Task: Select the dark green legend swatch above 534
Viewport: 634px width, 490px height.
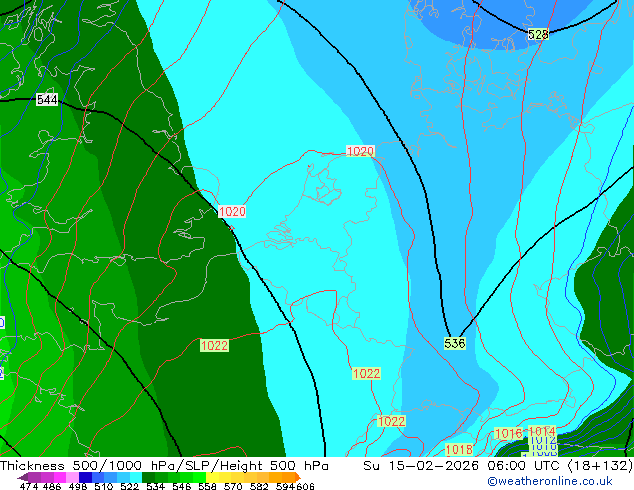Action: (148, 477)
